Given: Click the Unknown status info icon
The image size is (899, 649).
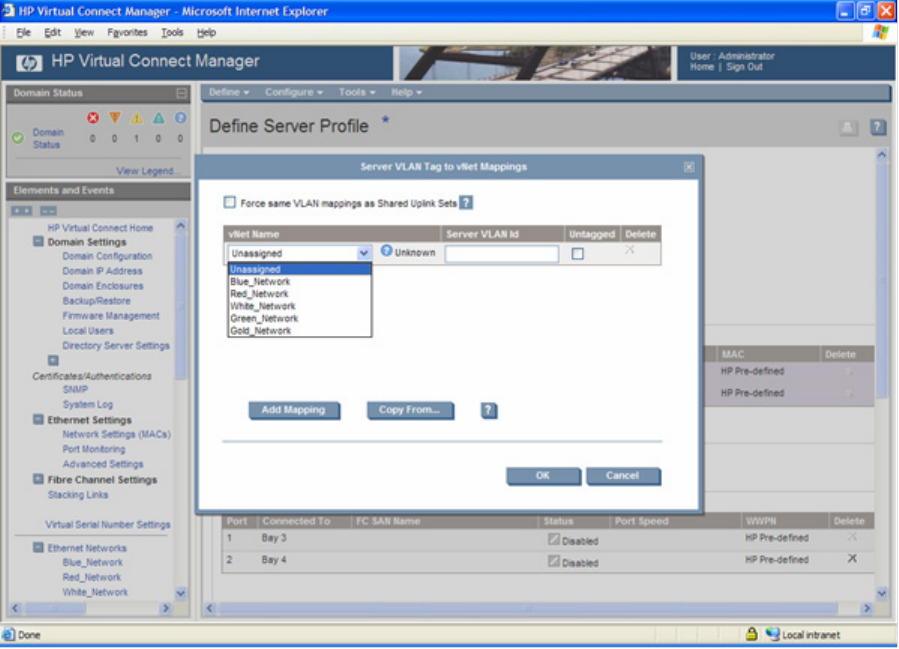Looking at the screenshot, I should pyautogui.click(x=386, y=251).
